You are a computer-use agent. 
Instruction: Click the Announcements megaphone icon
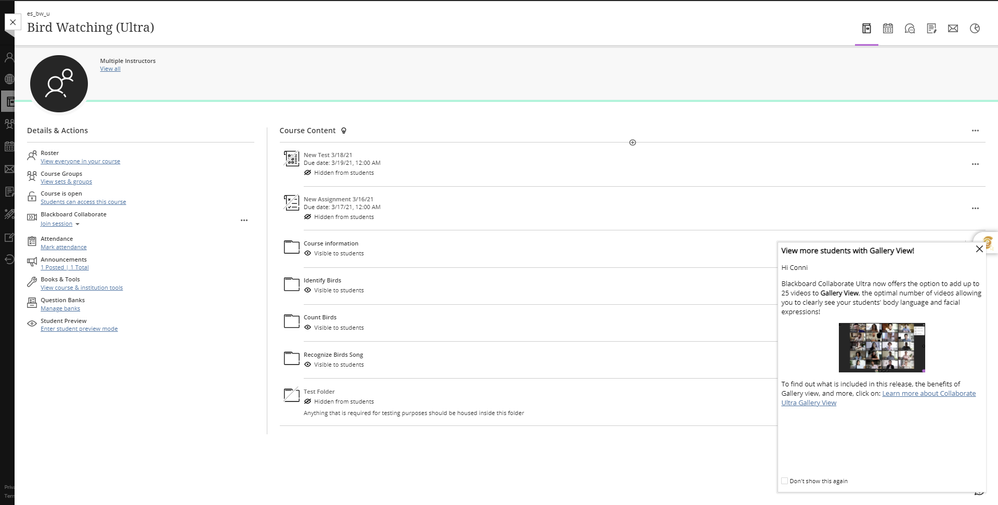pos(32,262)
